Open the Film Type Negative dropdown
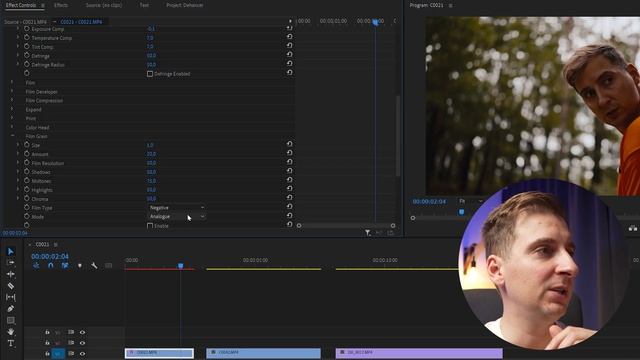This screenshot has height=360, width=640. pyautogui.click(x=176, y=208)
